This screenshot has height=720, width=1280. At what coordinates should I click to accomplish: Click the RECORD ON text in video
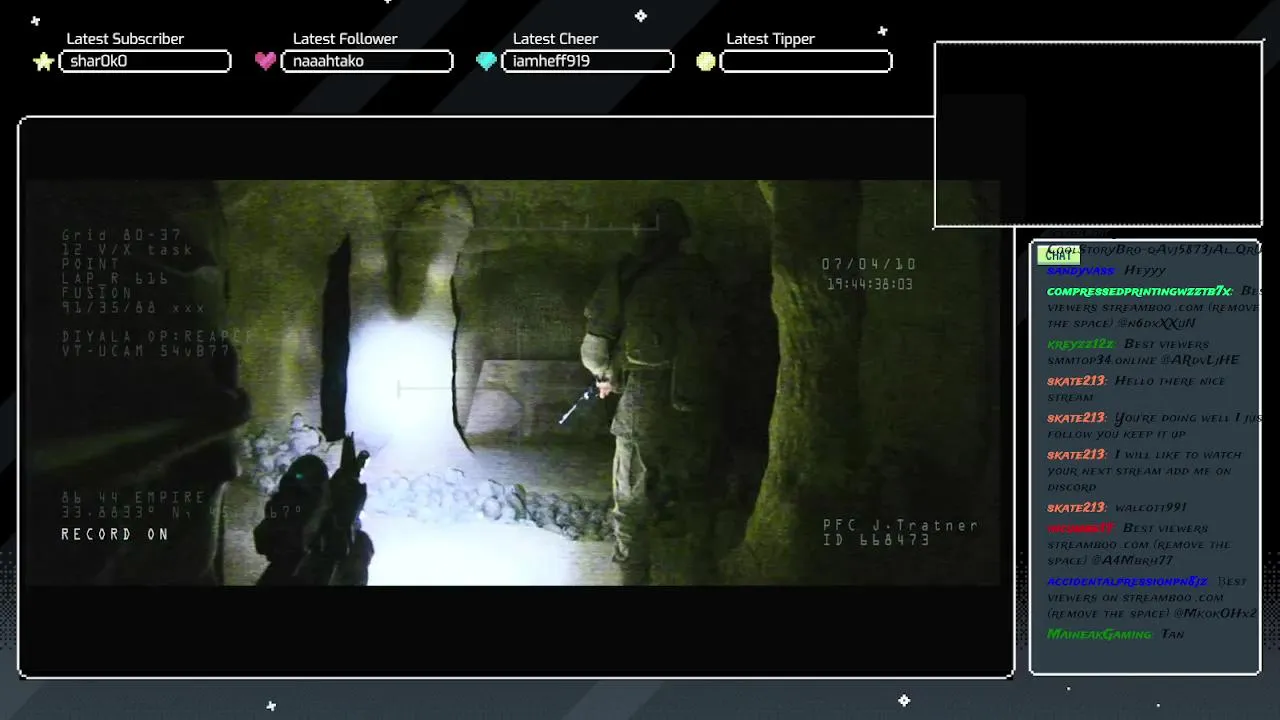pyautogui.click(x=115, y=535)
